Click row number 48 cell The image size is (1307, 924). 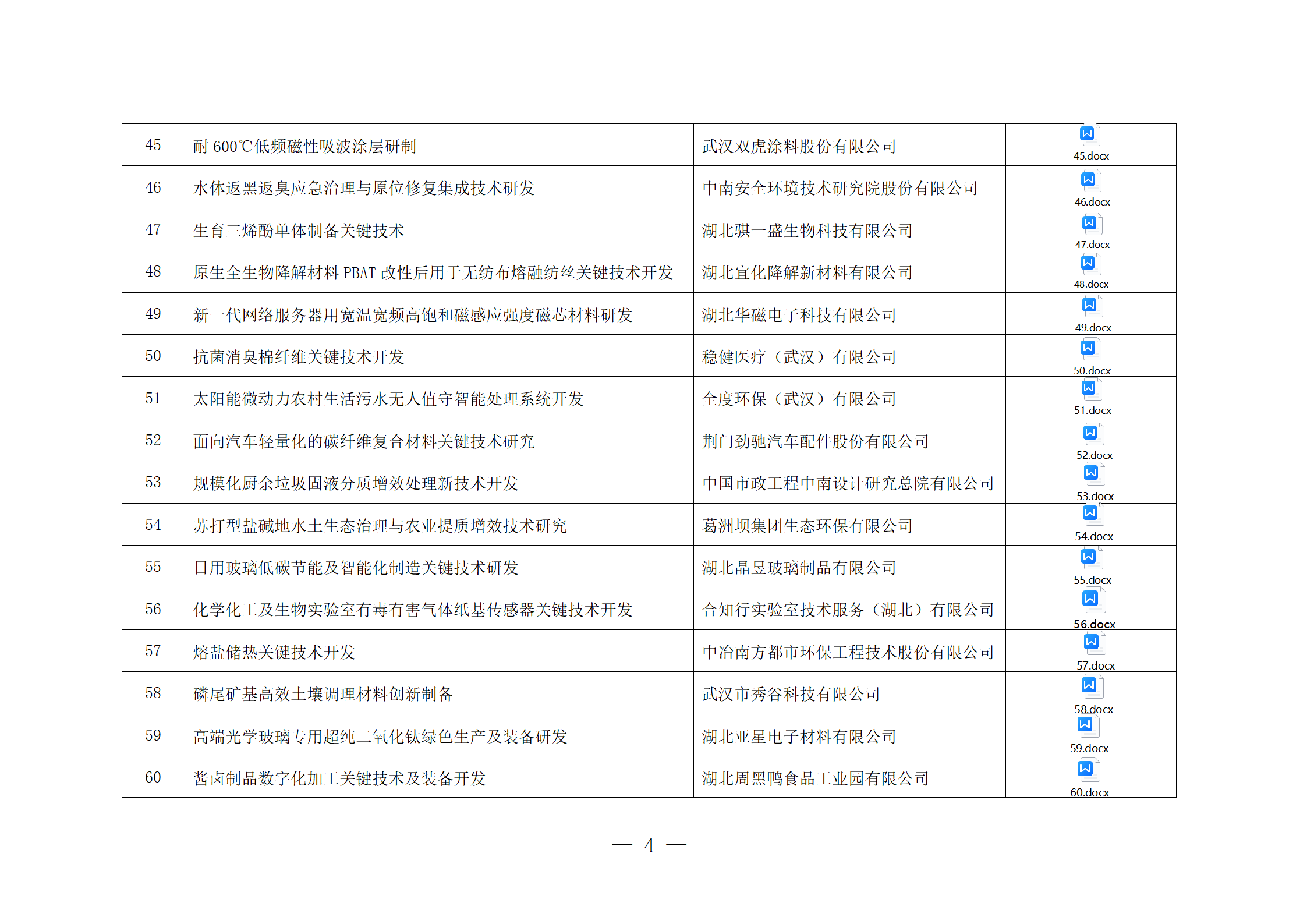pos(153,271)
